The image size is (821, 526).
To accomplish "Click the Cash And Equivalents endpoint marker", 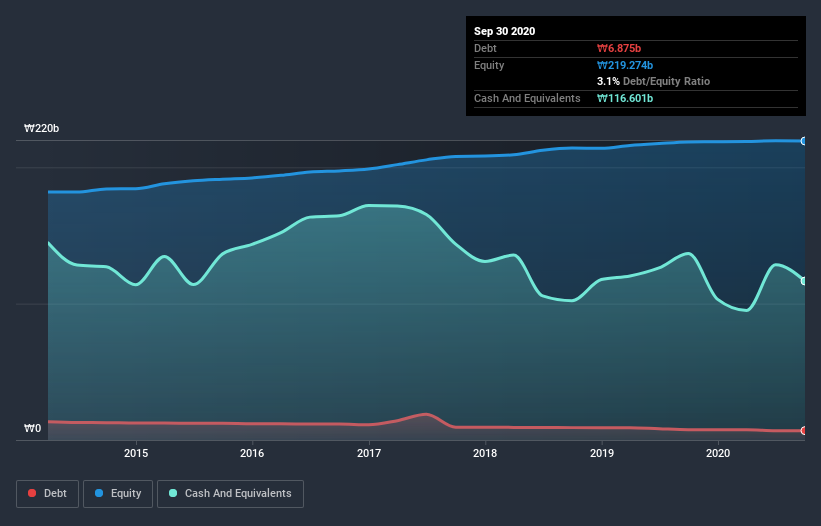I will (x=804, y=281).
